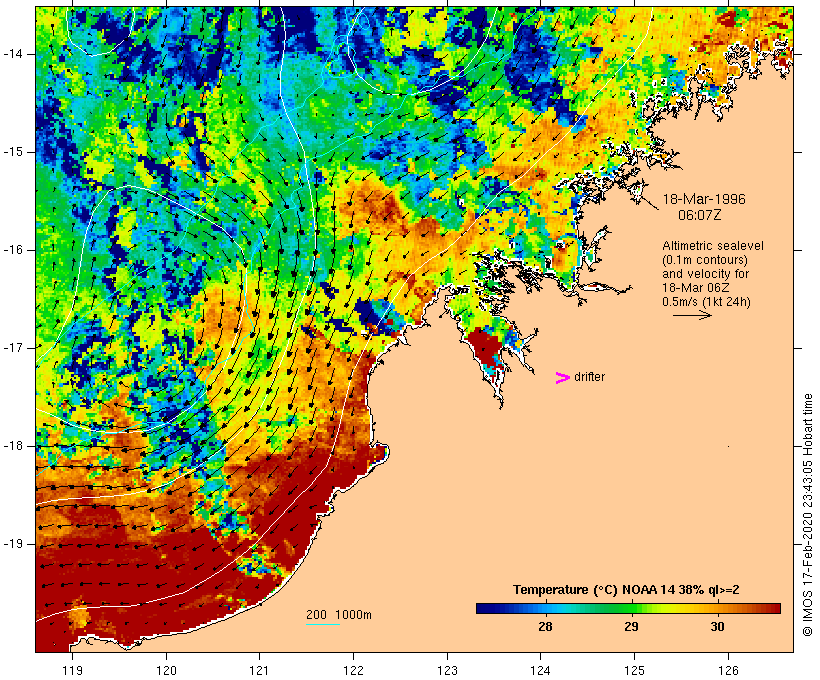The image size is (820, 680).
Task: Click the 'drifter' legend label
Action: tap(589, 377)
